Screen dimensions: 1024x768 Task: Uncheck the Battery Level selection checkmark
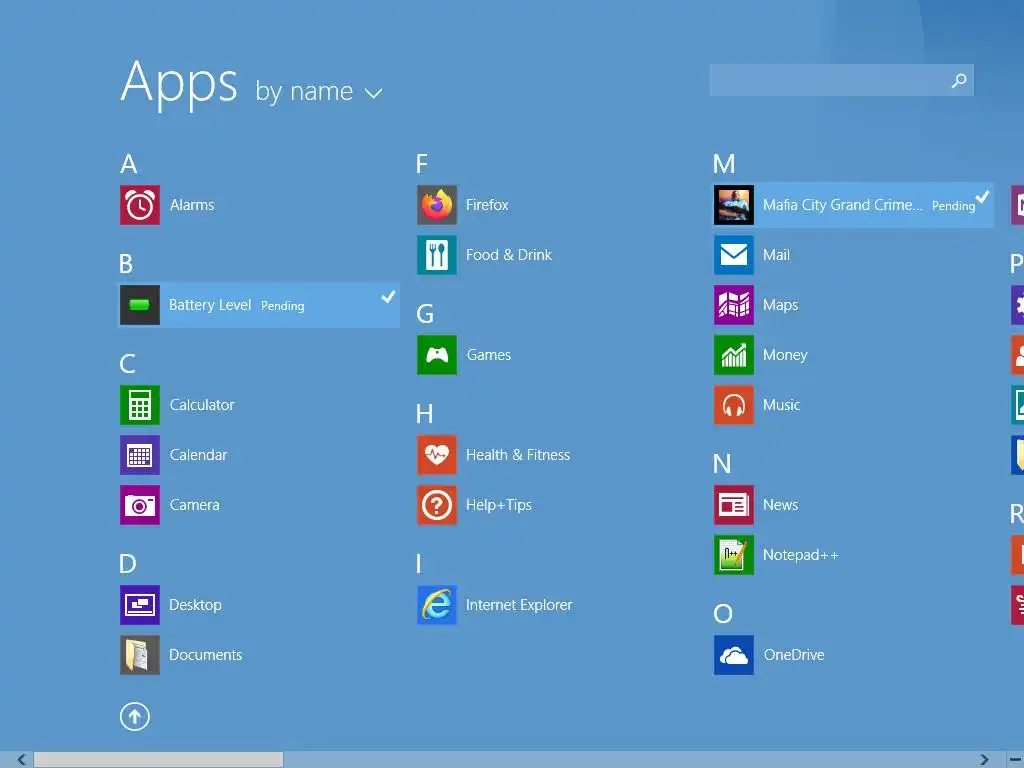click(388, 297)
